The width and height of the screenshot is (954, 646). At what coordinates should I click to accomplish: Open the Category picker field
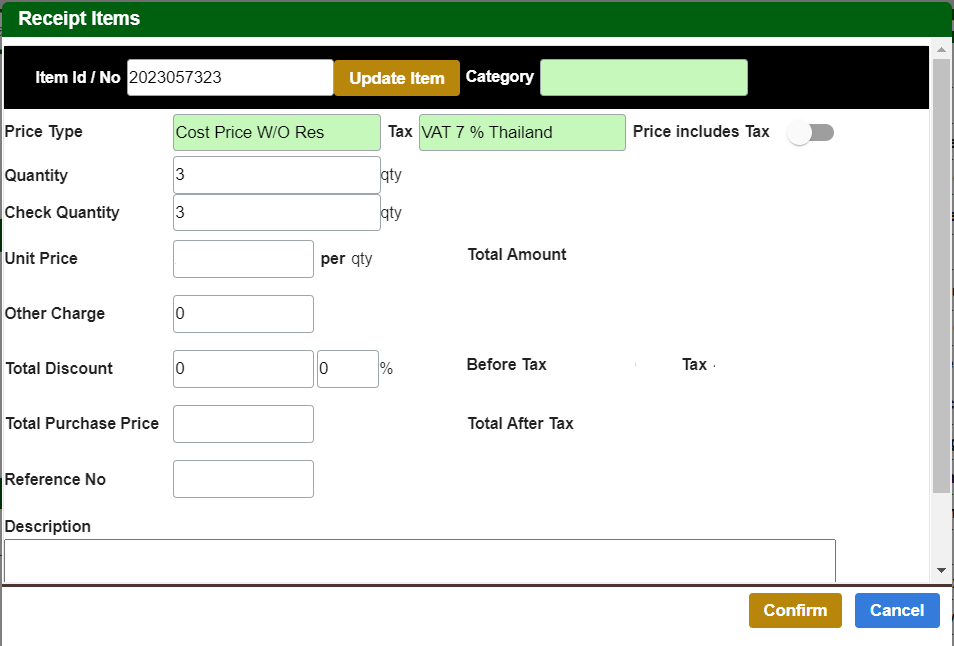point(643,77)
